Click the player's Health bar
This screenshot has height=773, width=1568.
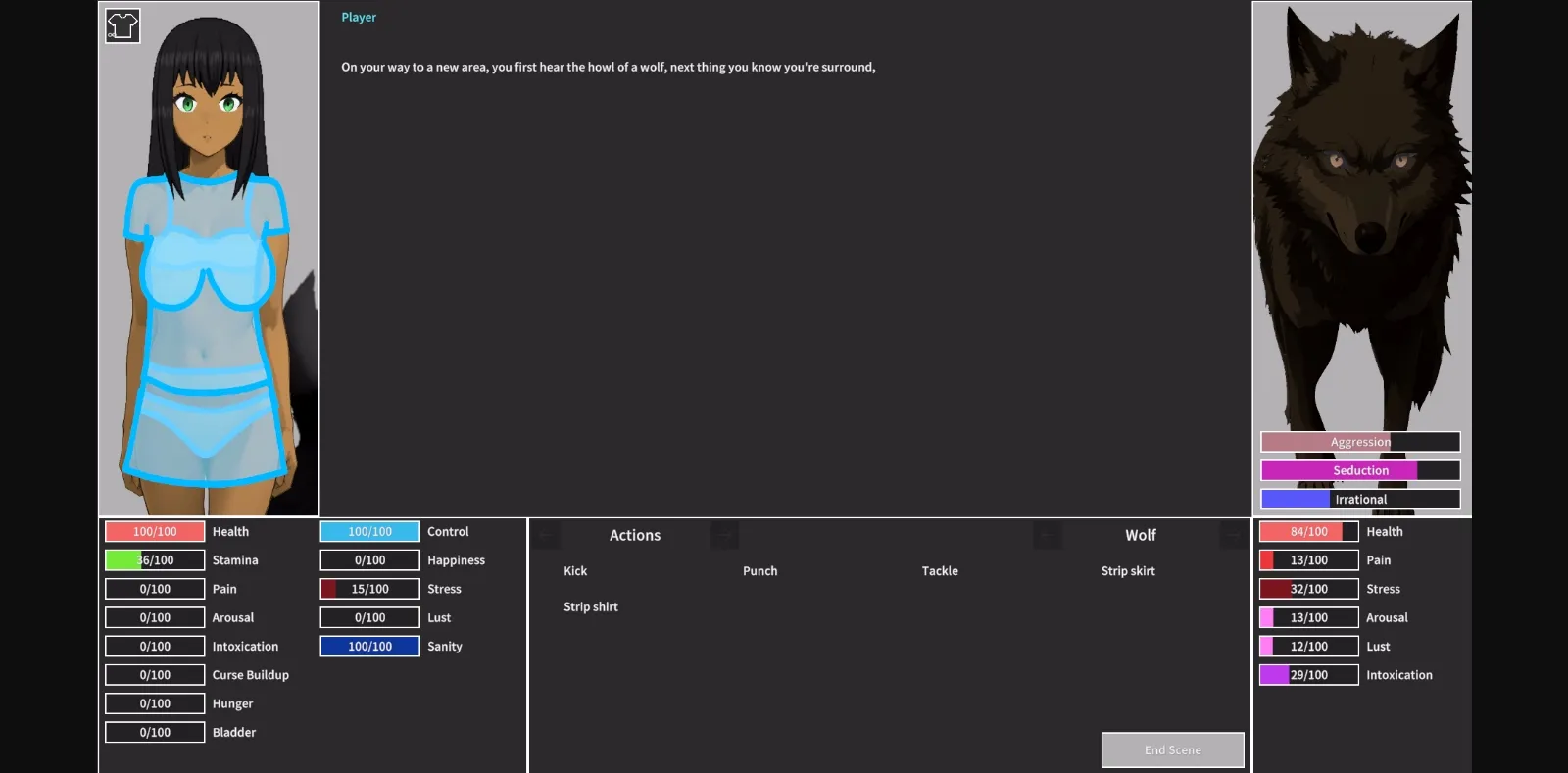coord(155,532)
